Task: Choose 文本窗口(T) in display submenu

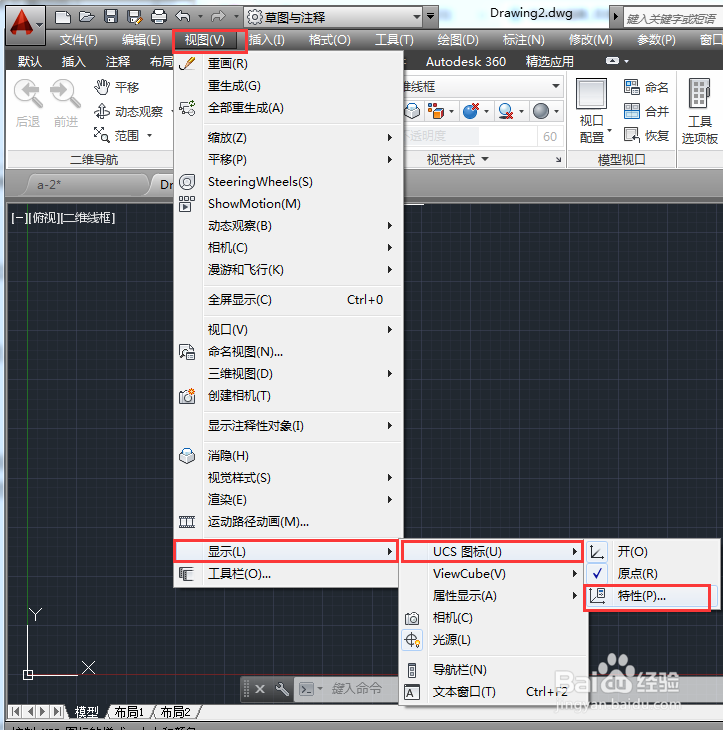Action: 492,692
